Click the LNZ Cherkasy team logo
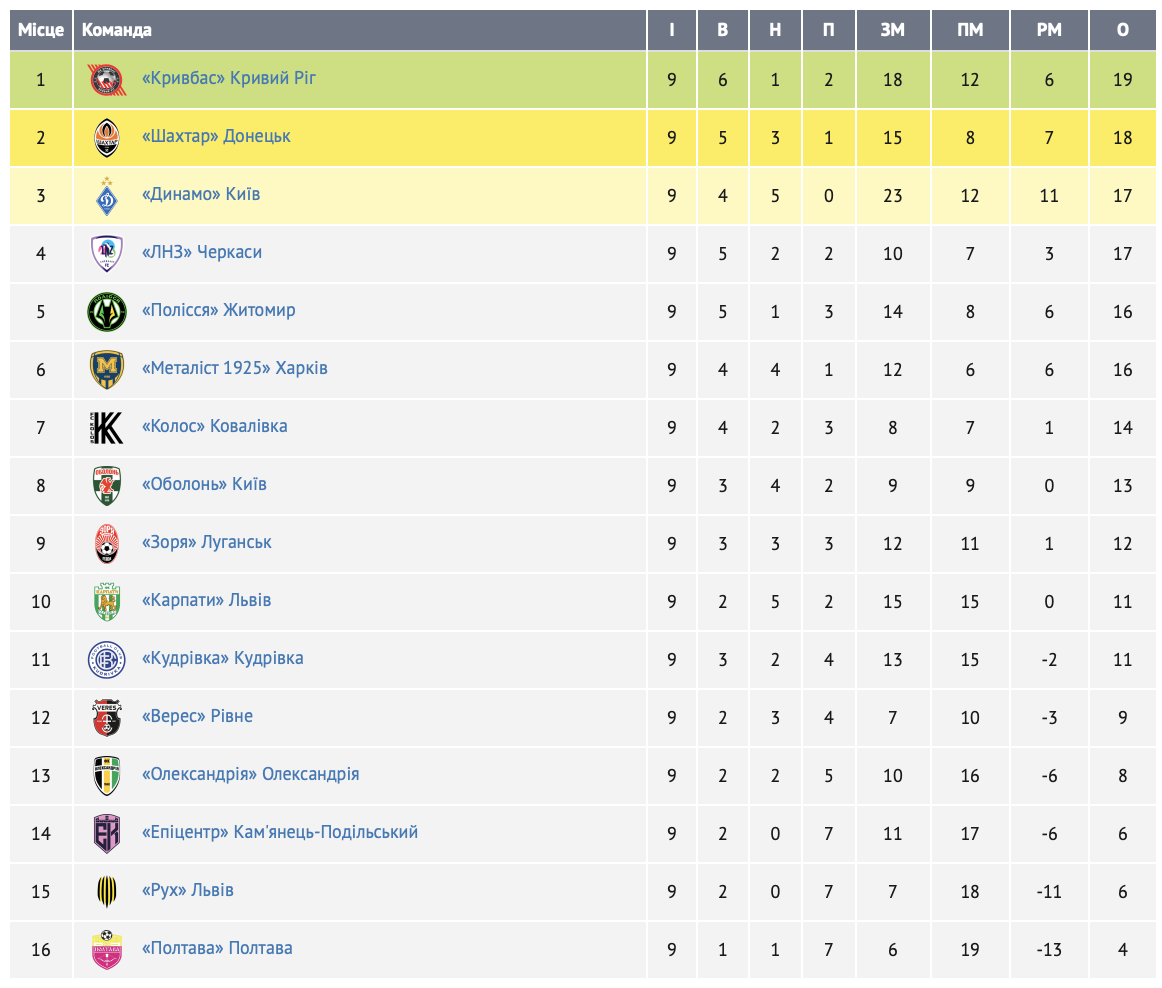The image size is (1162, 988). (106, 253)
